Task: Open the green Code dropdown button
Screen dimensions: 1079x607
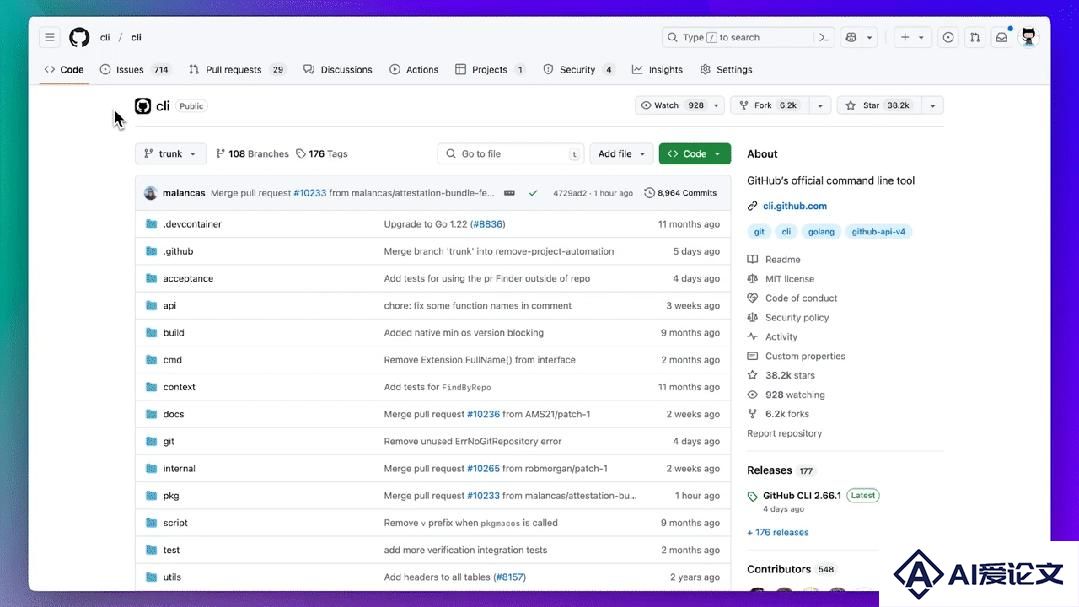Action: (694, 154)
